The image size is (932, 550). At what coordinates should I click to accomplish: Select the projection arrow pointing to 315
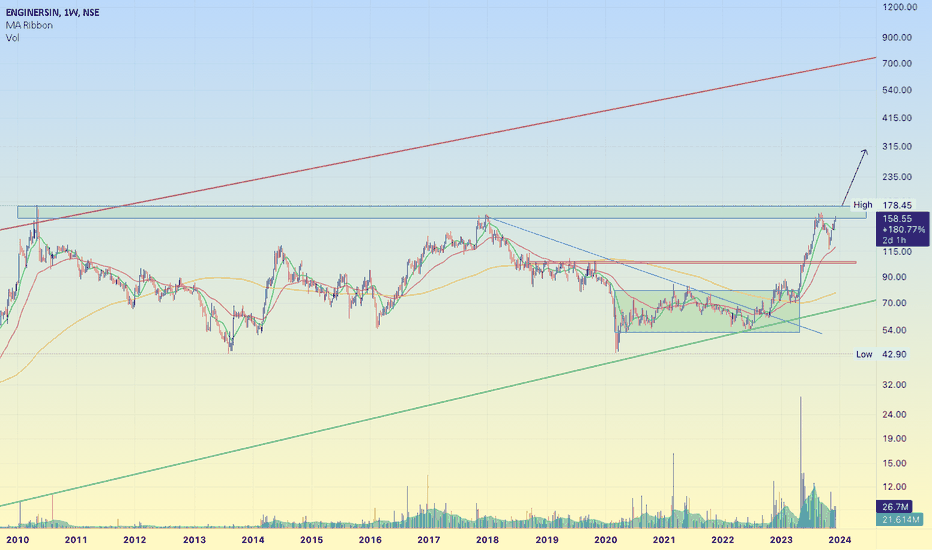click(x=854, y=177)
